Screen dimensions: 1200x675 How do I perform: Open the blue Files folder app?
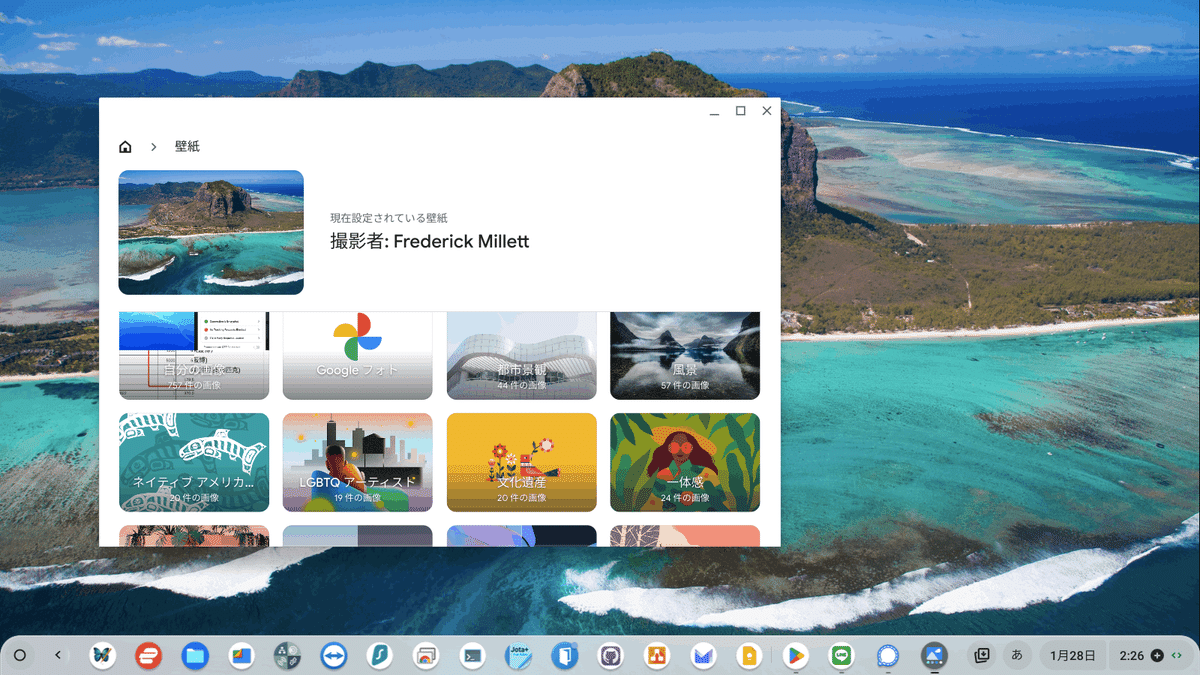point(195,656)
